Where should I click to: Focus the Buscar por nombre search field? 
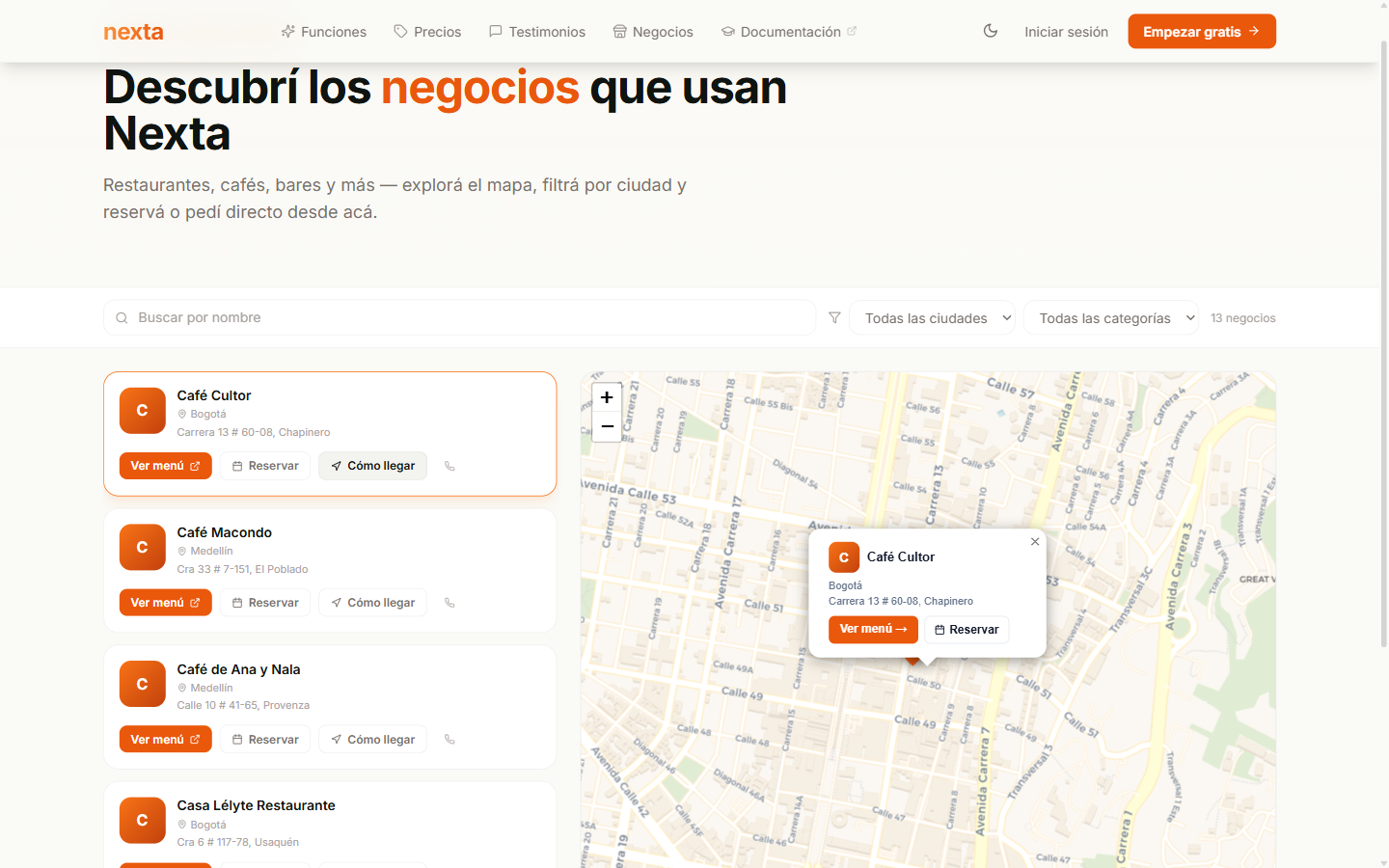(459, 317)
